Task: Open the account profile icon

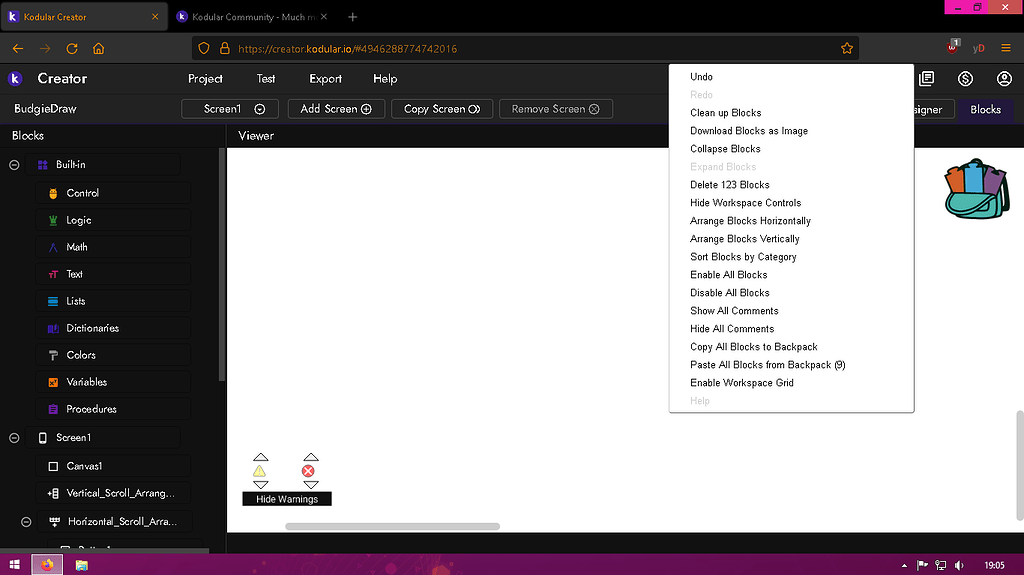Action: click(1004, 78)
